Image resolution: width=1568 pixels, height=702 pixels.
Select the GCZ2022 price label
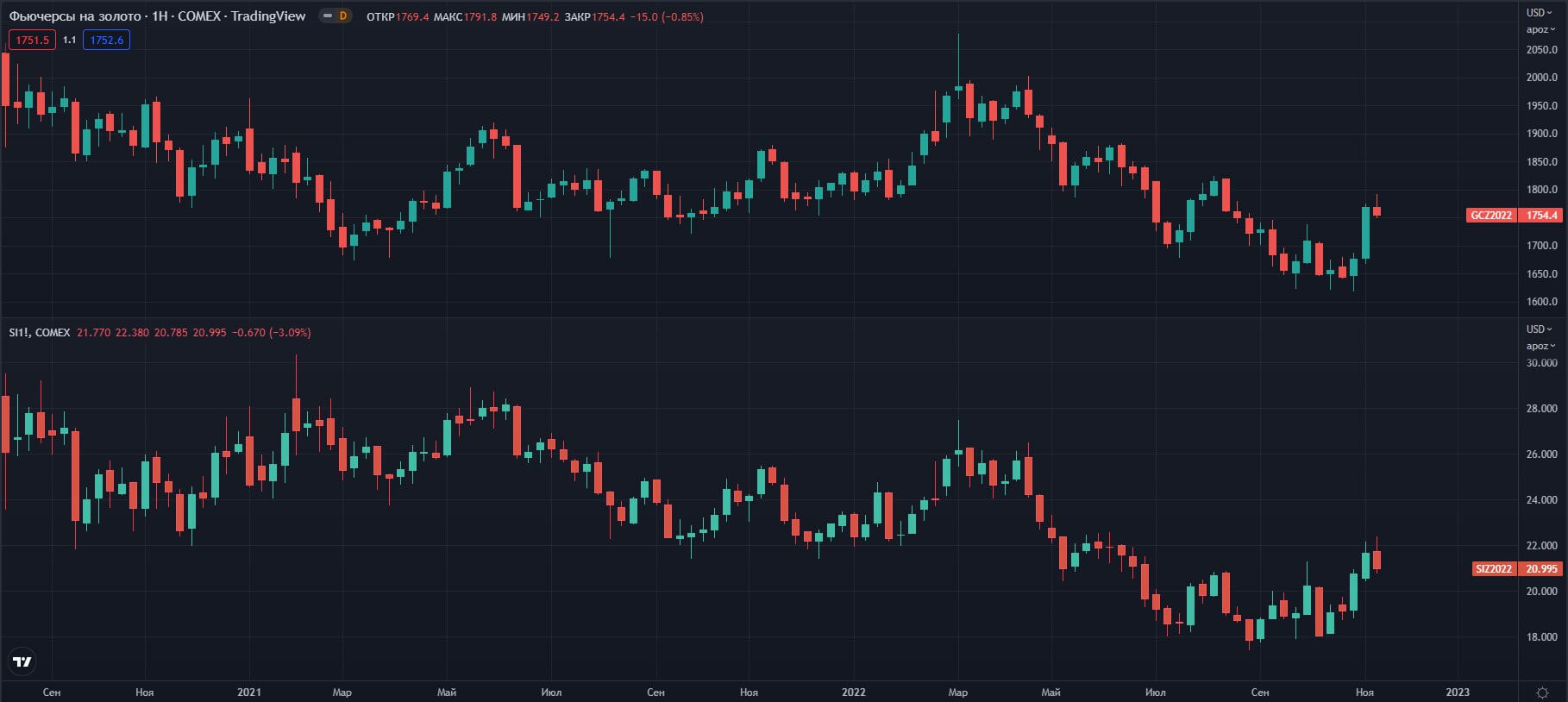(x=1491, y=216)
